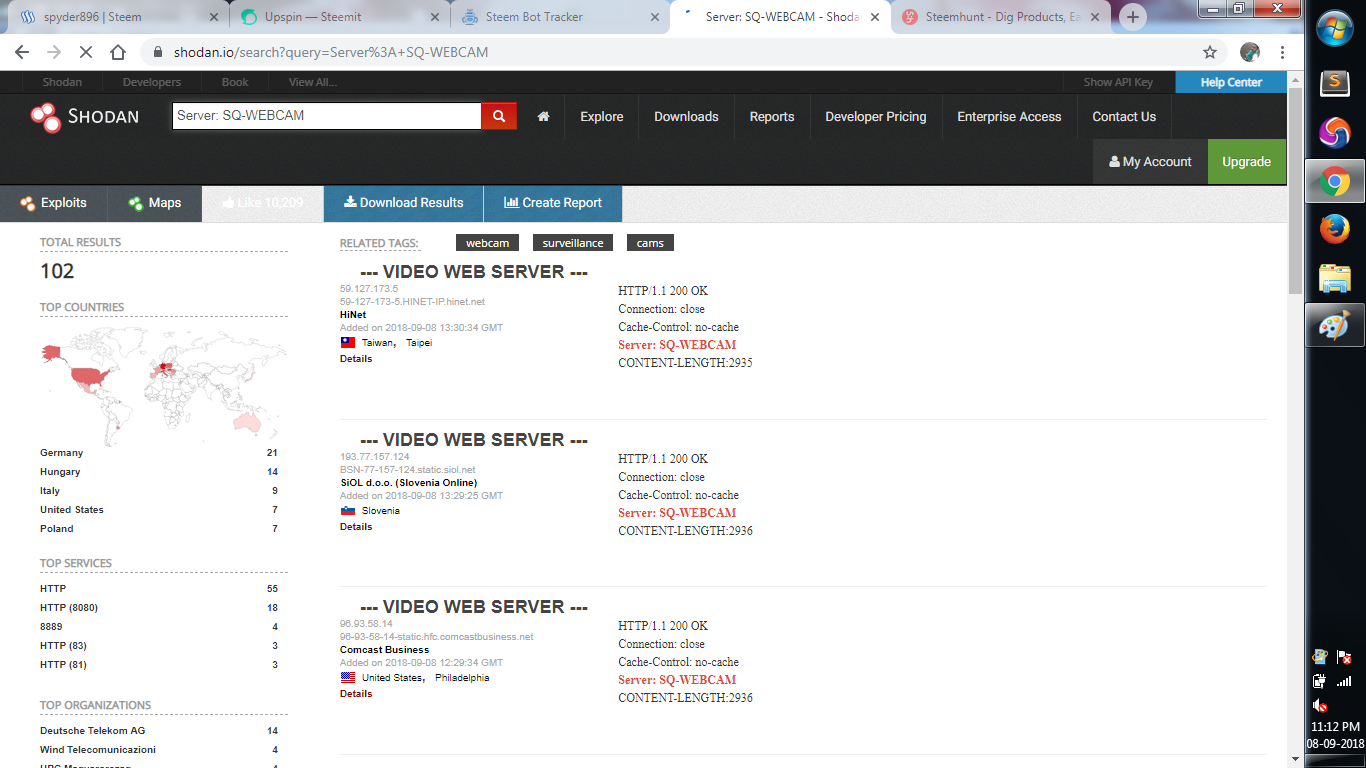Click Book link in top bar
Viewport: 1366px width, 768px height.
tap(235, 82)
